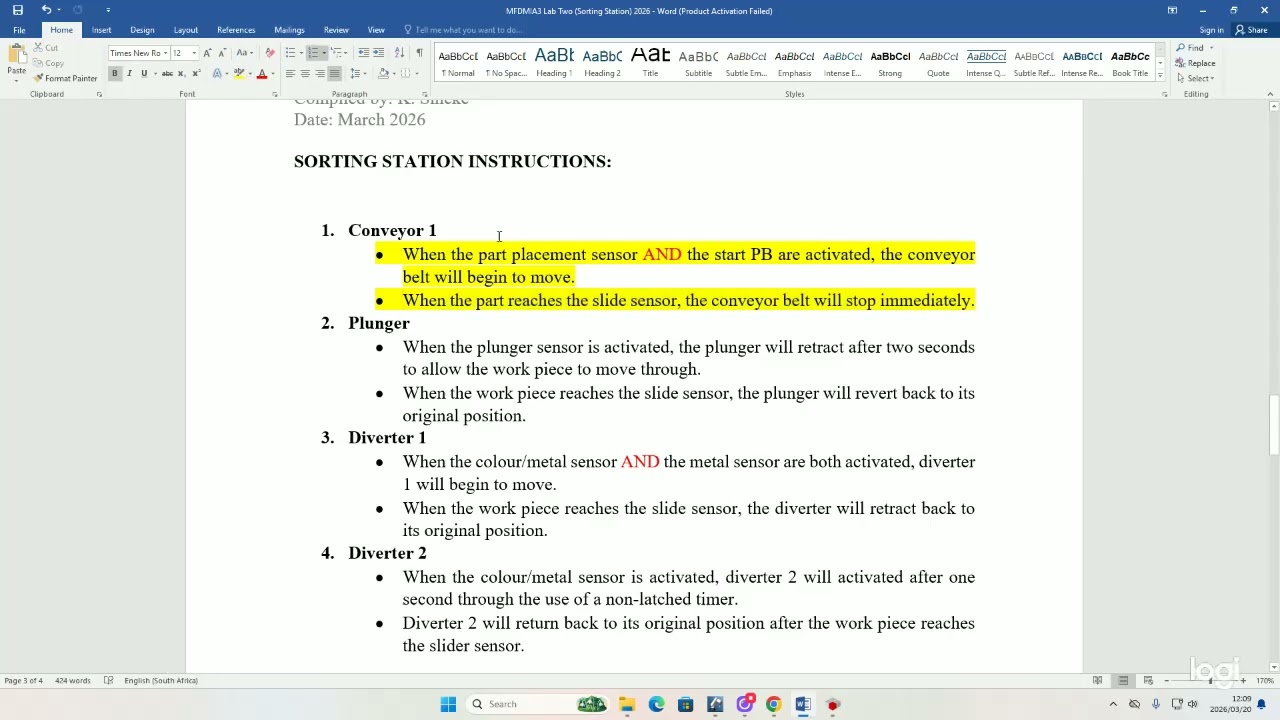Viewport: 1280px width, 720px height.
Task: Open the Select dropdown in Editing group
Action: [1196, 78]
